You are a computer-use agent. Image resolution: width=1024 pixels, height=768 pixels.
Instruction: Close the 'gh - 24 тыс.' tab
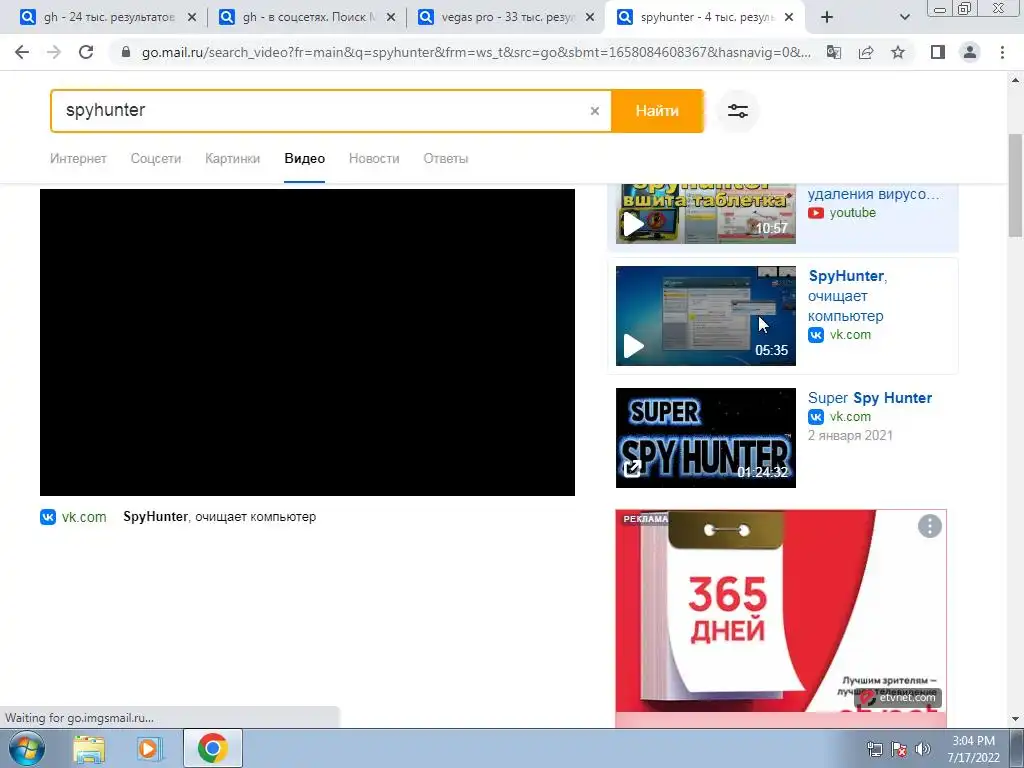pyautogui.click(x=192, y=18)
